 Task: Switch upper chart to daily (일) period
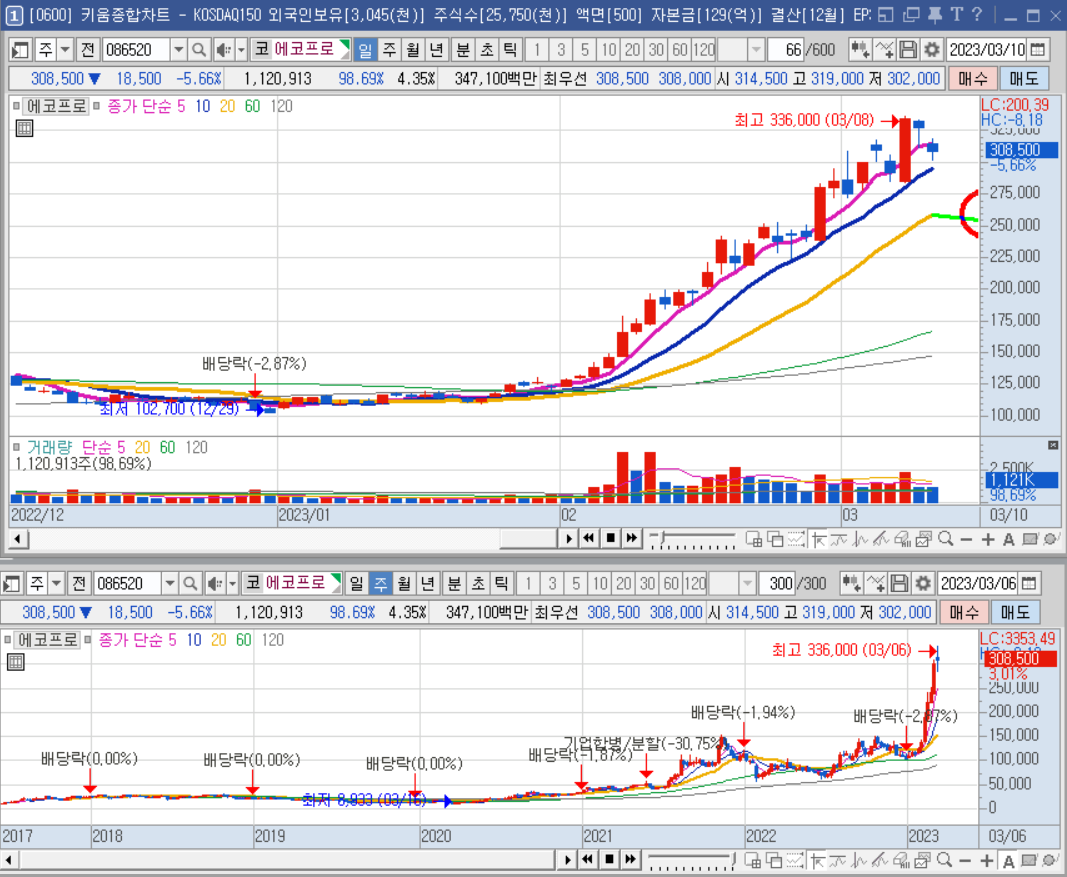[x=365, y=50]
